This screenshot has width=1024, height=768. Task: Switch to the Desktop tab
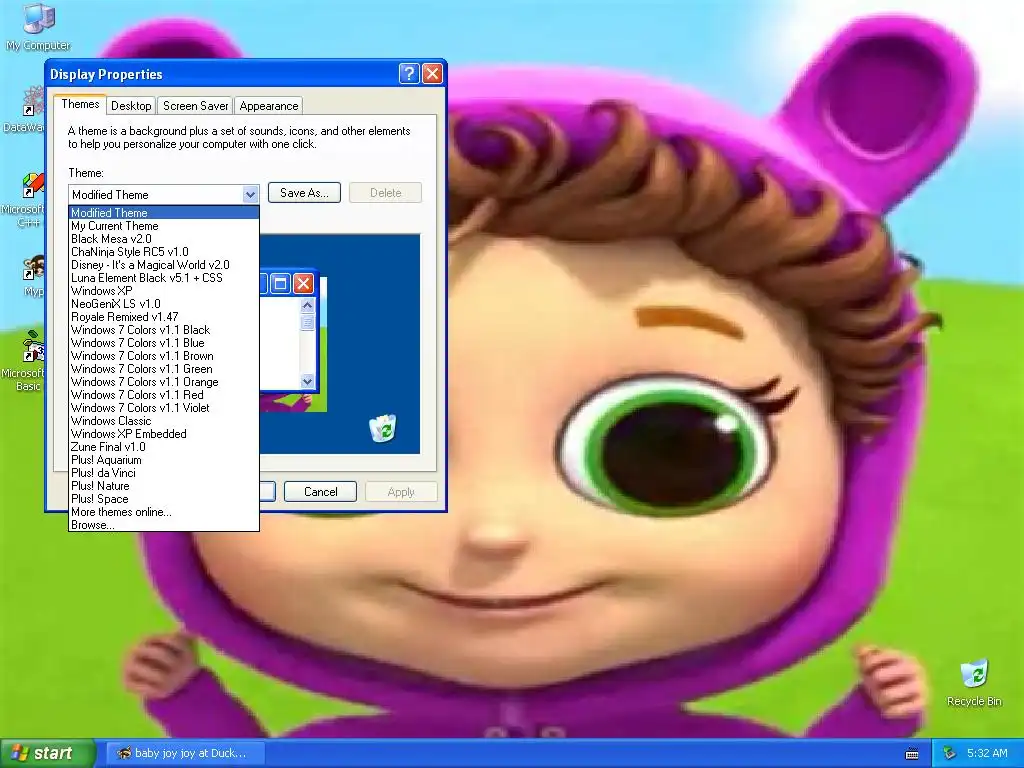(x=131, y=106)
